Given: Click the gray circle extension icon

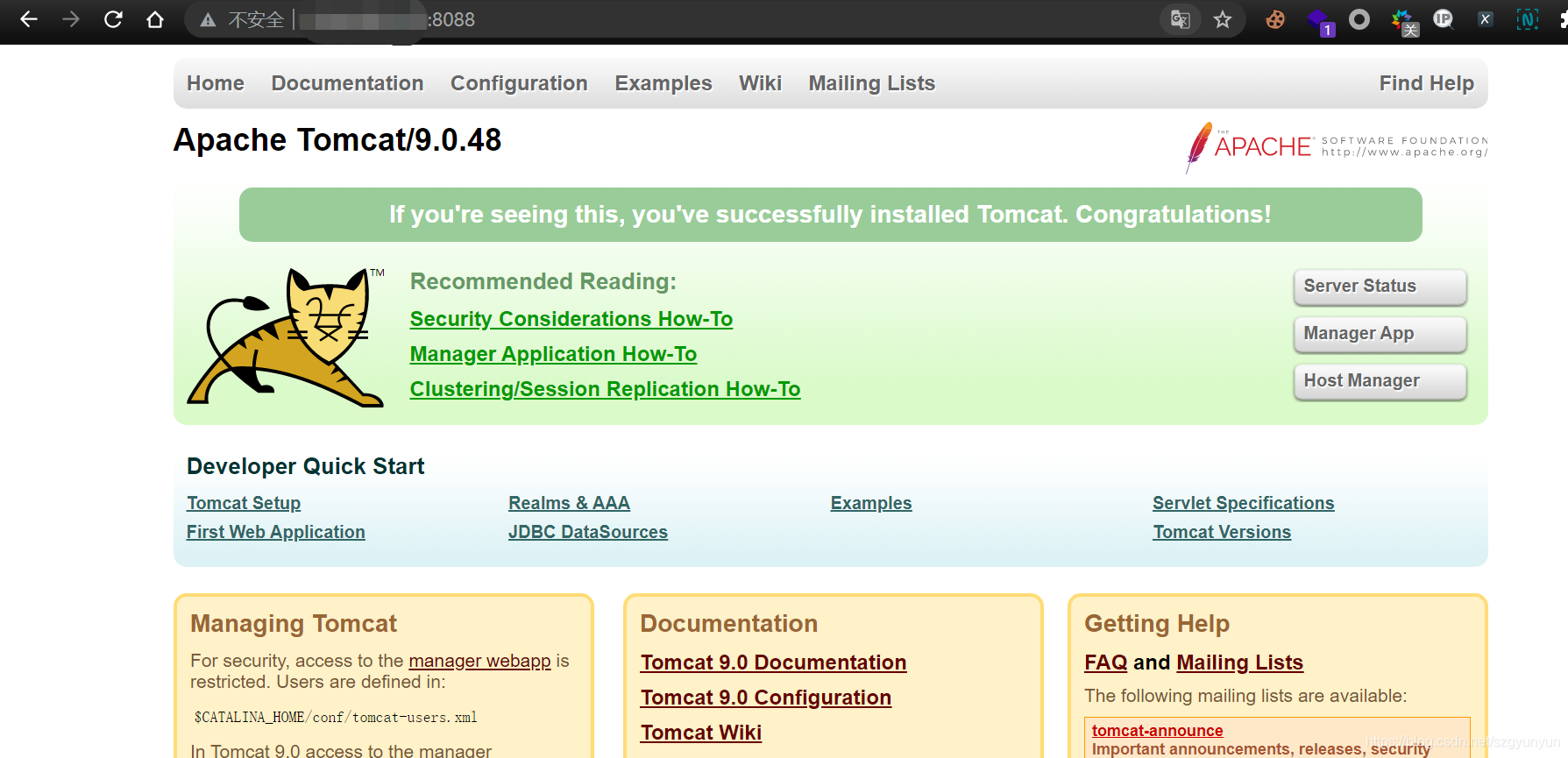Looking at the screenshot, I should point(1359,19).
